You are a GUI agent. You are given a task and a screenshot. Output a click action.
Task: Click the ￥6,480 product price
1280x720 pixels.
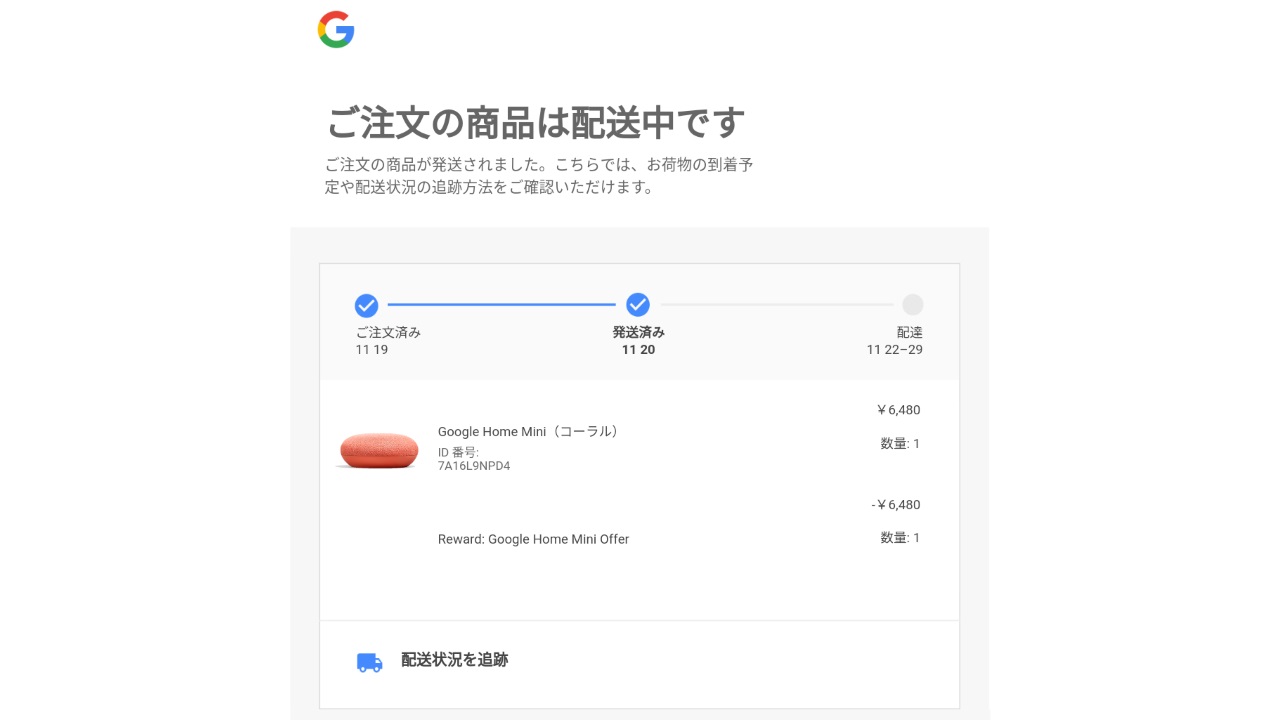point(897,410)
